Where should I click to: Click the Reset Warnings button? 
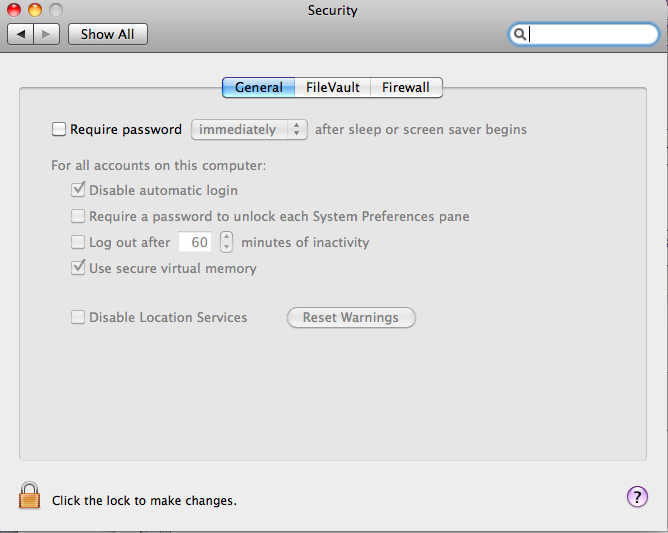coord(351,317)
